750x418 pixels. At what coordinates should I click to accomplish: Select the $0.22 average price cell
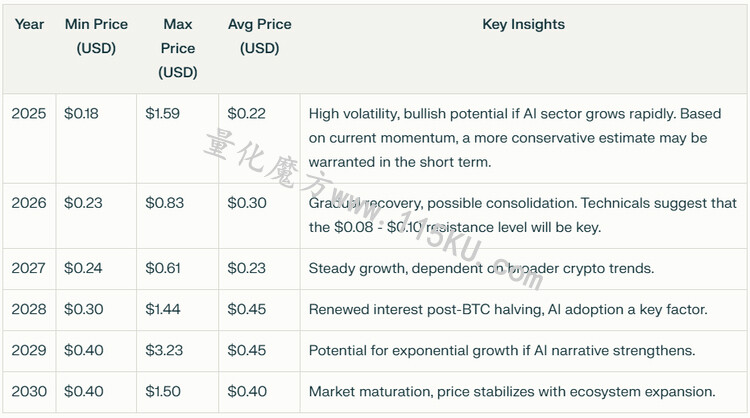point(246,114)
